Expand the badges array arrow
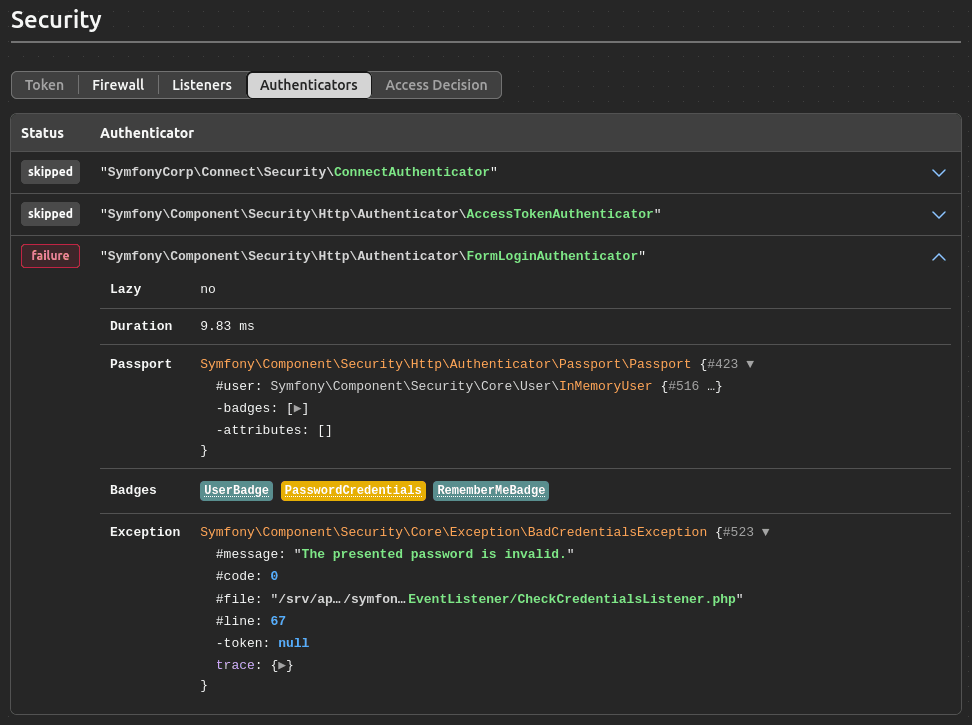Viewport: 972px width, 725px height. pos(298,408)
